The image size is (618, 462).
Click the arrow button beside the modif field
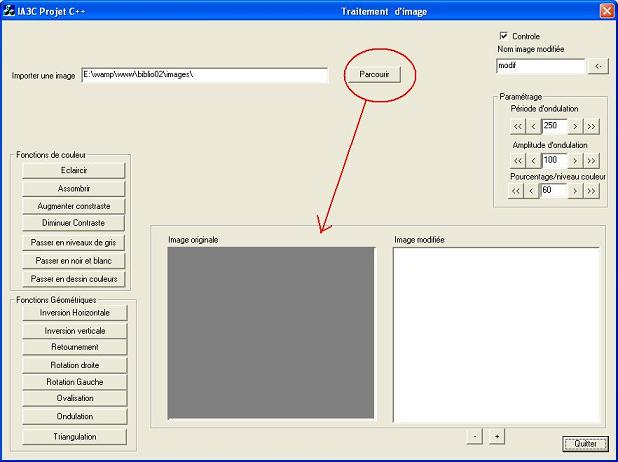click(x=598, y=66)
